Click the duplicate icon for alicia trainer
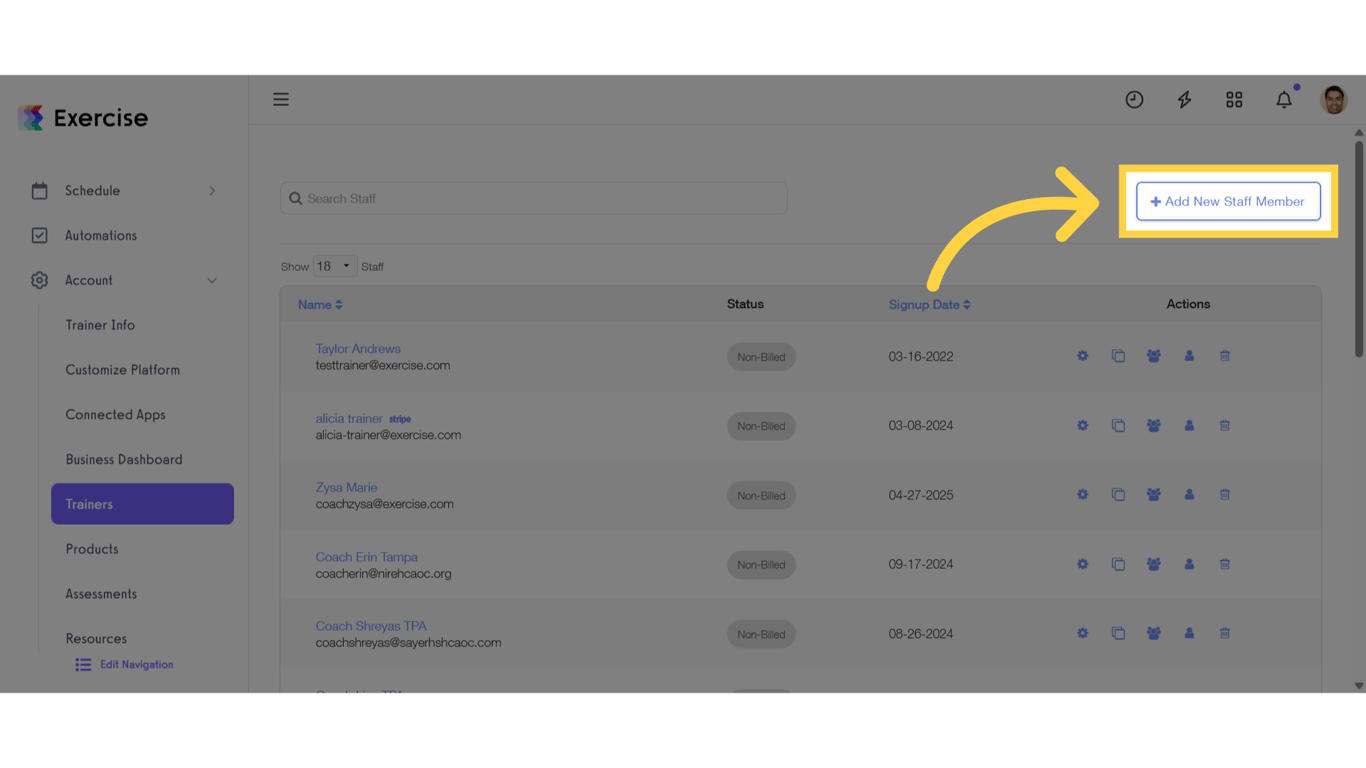This screenshot has height=768, width=1366. click(1118, 425)
